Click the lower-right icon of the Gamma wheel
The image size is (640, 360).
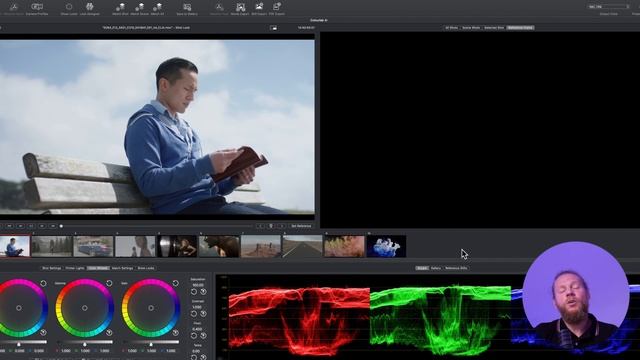coord(109,333)
